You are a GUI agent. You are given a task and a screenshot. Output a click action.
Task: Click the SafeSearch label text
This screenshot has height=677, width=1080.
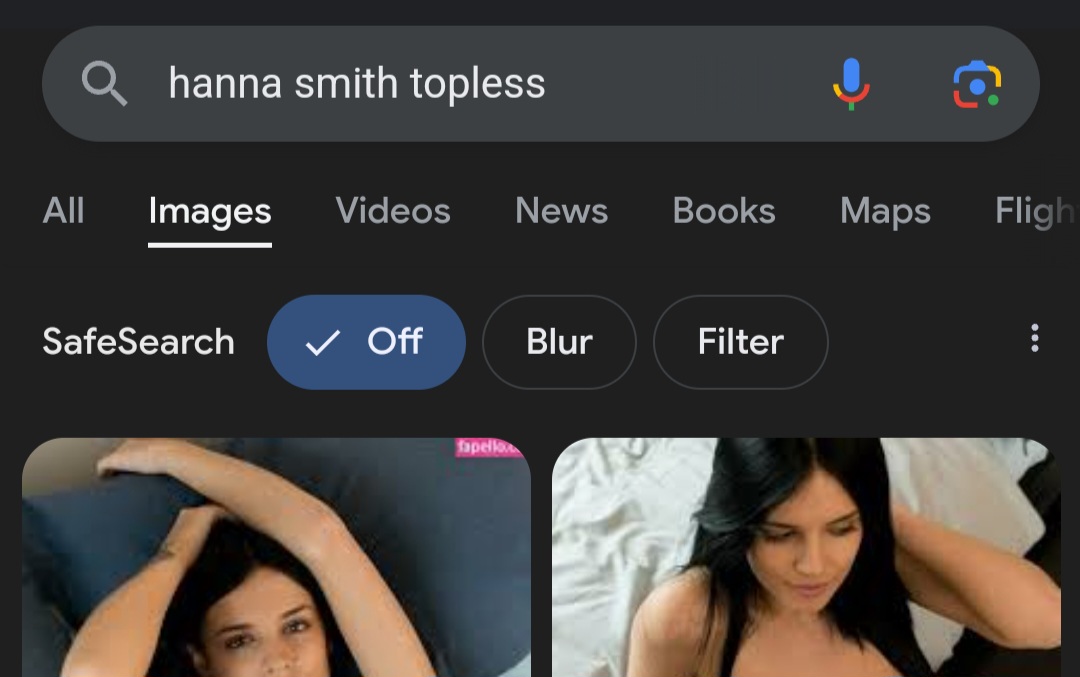pos(138,342)
